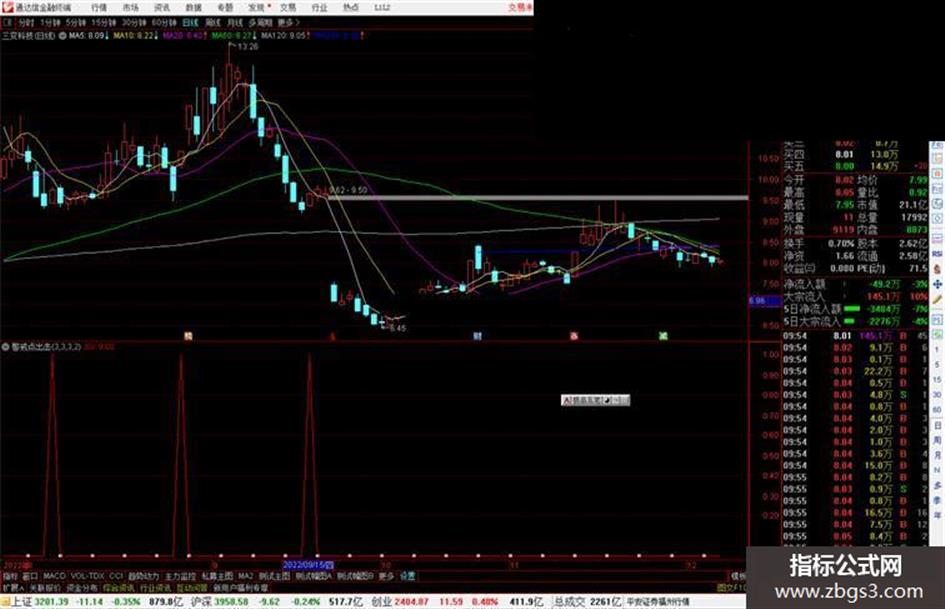Open the 行业 menu
The width and height of the screenshot is (945, 609).
click(319, 7)
